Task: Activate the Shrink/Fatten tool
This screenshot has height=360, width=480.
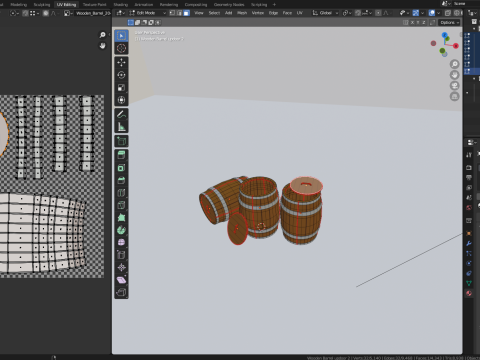Action: [x=121, y=267]
